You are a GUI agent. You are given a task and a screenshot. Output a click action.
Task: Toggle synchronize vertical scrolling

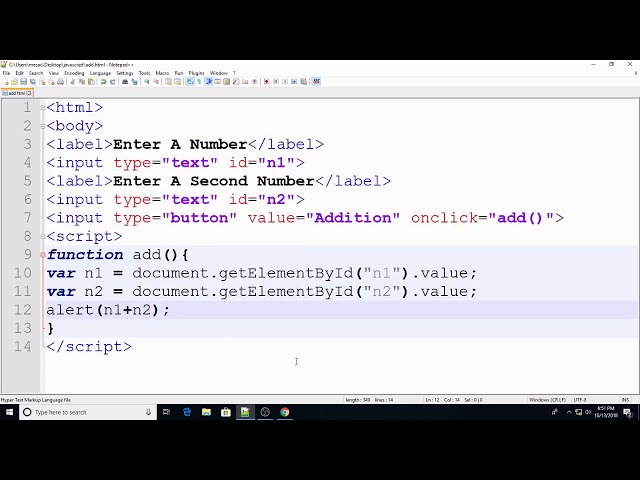click(168, 82)
